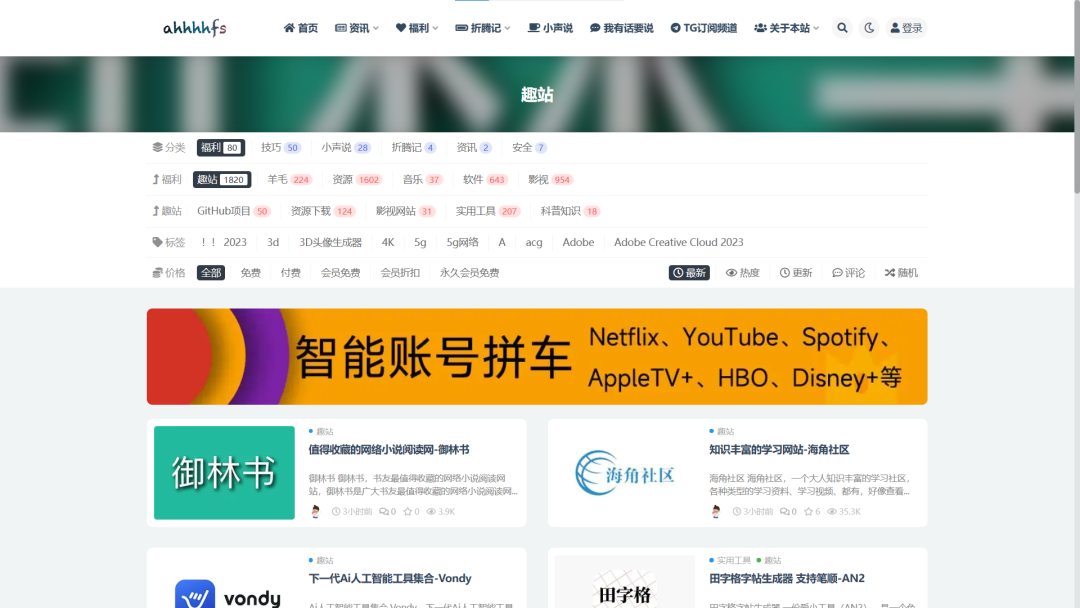Choose 免费 price filter
Screen dimensions: 1080x608
pyautogui.click(x=251, y=273)
